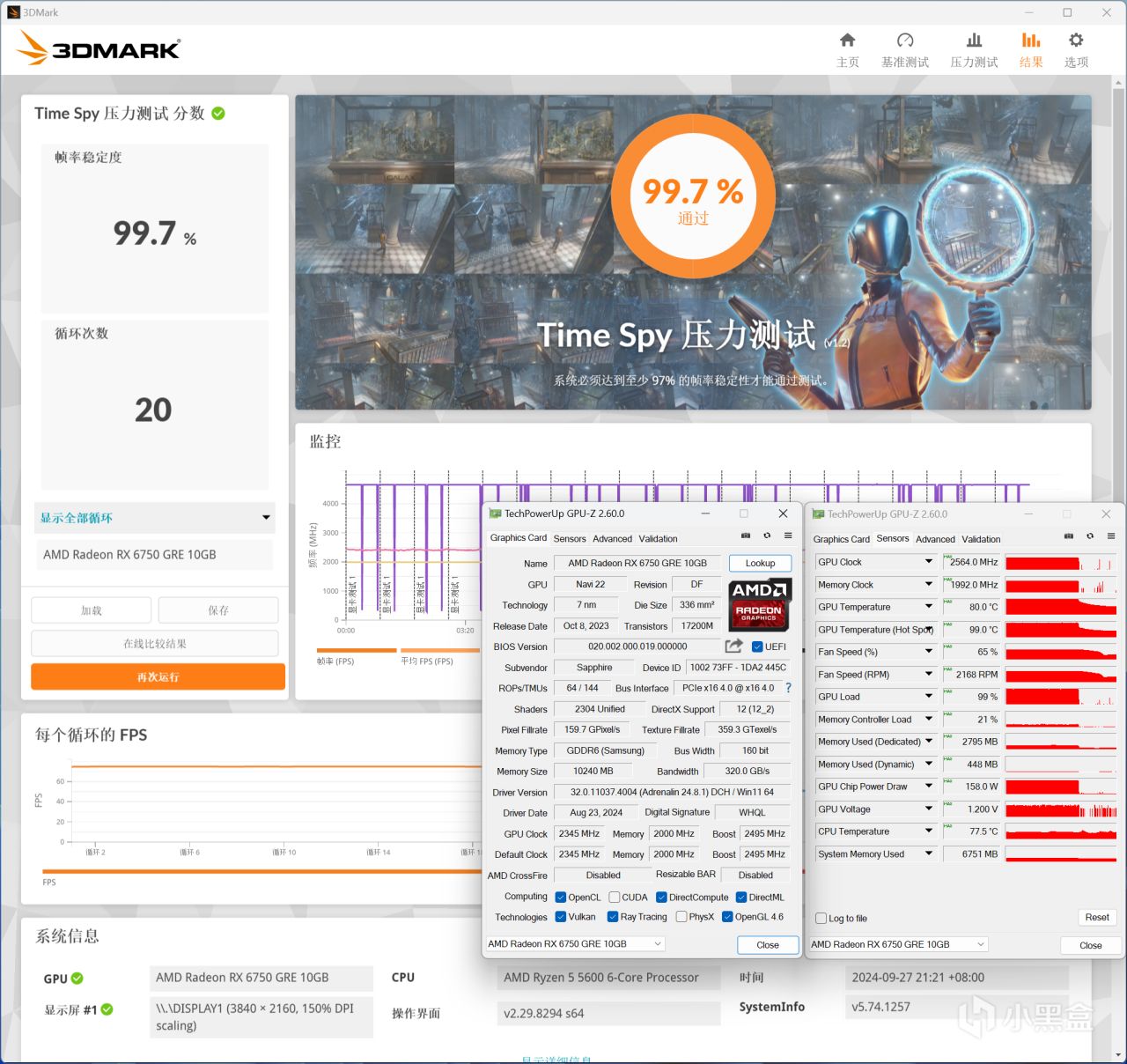Click the 3DMark logo
1127x1064 pixels.
(x=99, y=48)
